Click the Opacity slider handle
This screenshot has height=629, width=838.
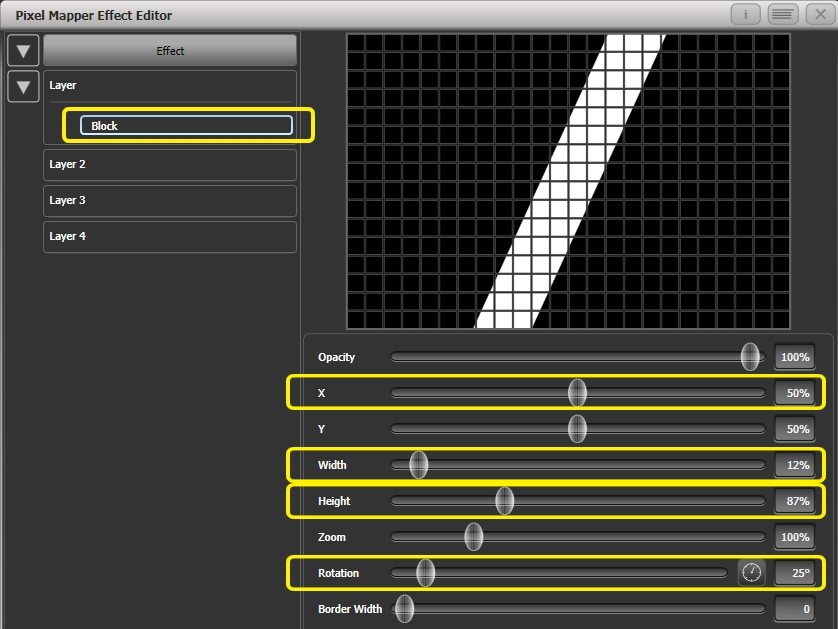(x=751, y=357)
